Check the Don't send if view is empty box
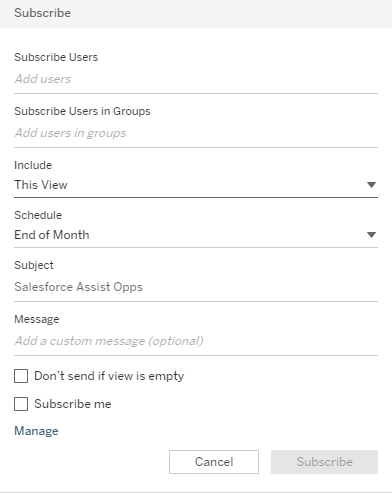The width and height of the screenshot is (392, 493). point(21,376)
